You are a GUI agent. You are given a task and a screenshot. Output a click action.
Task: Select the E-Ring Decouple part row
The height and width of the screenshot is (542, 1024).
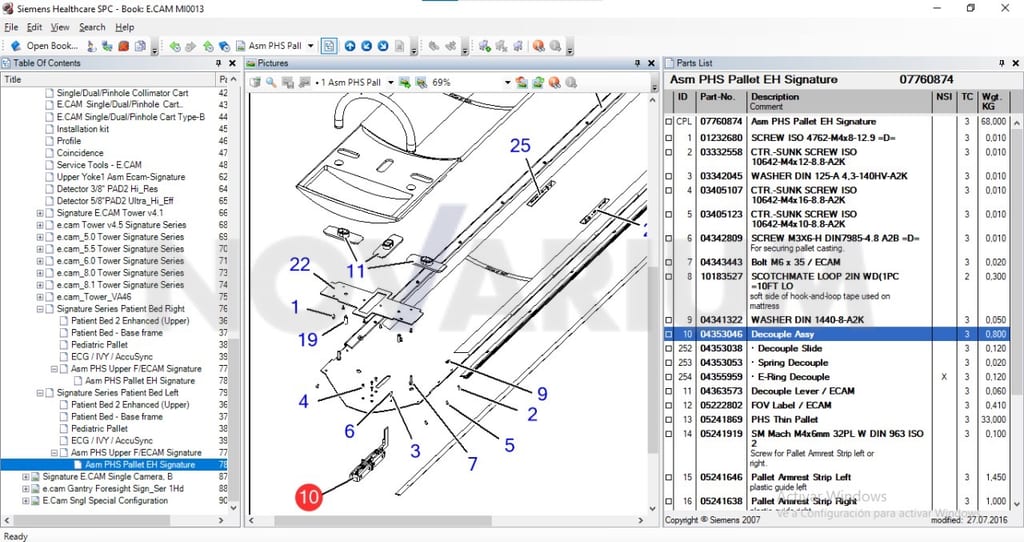click(839, 377)
